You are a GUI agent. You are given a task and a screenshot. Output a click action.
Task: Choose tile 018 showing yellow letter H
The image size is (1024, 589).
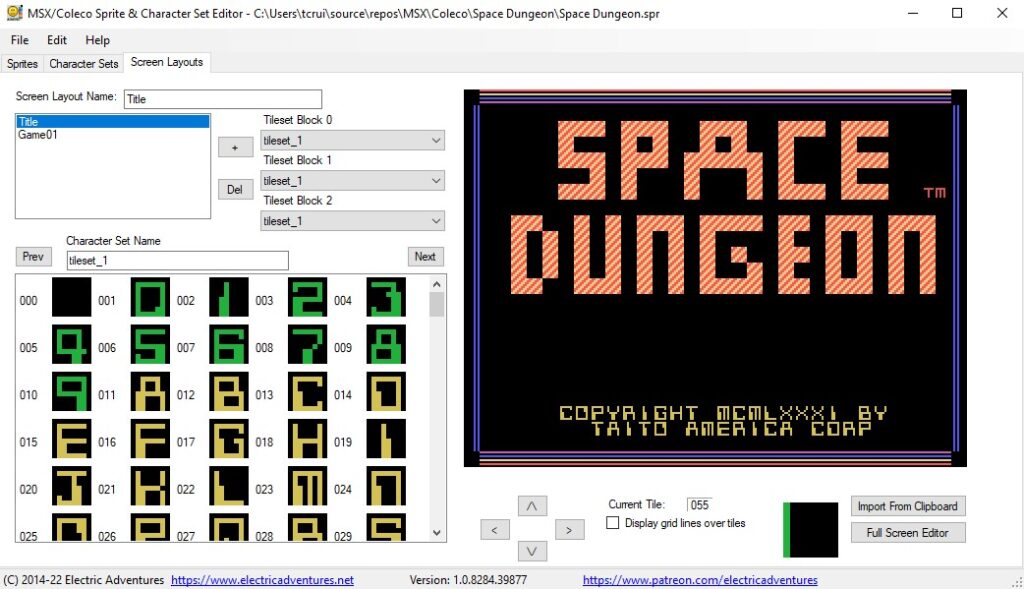click(308, 438)
